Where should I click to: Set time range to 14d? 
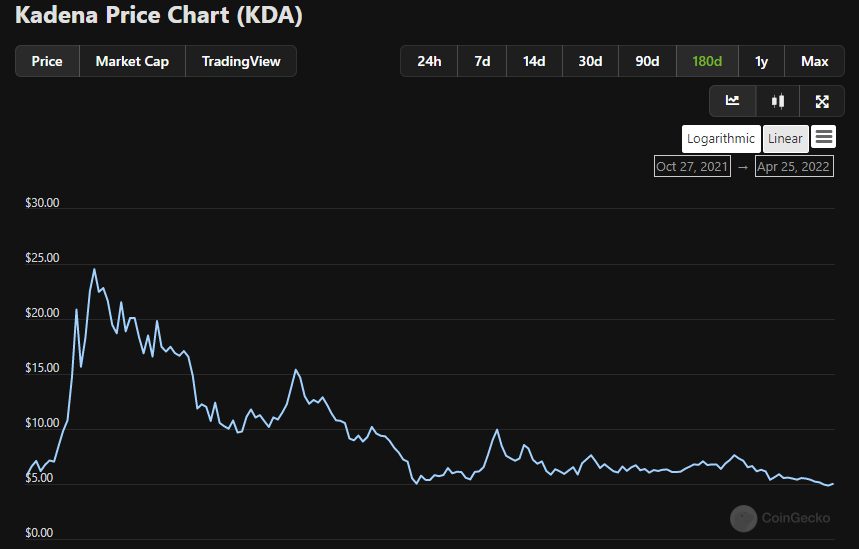point(534,61)
